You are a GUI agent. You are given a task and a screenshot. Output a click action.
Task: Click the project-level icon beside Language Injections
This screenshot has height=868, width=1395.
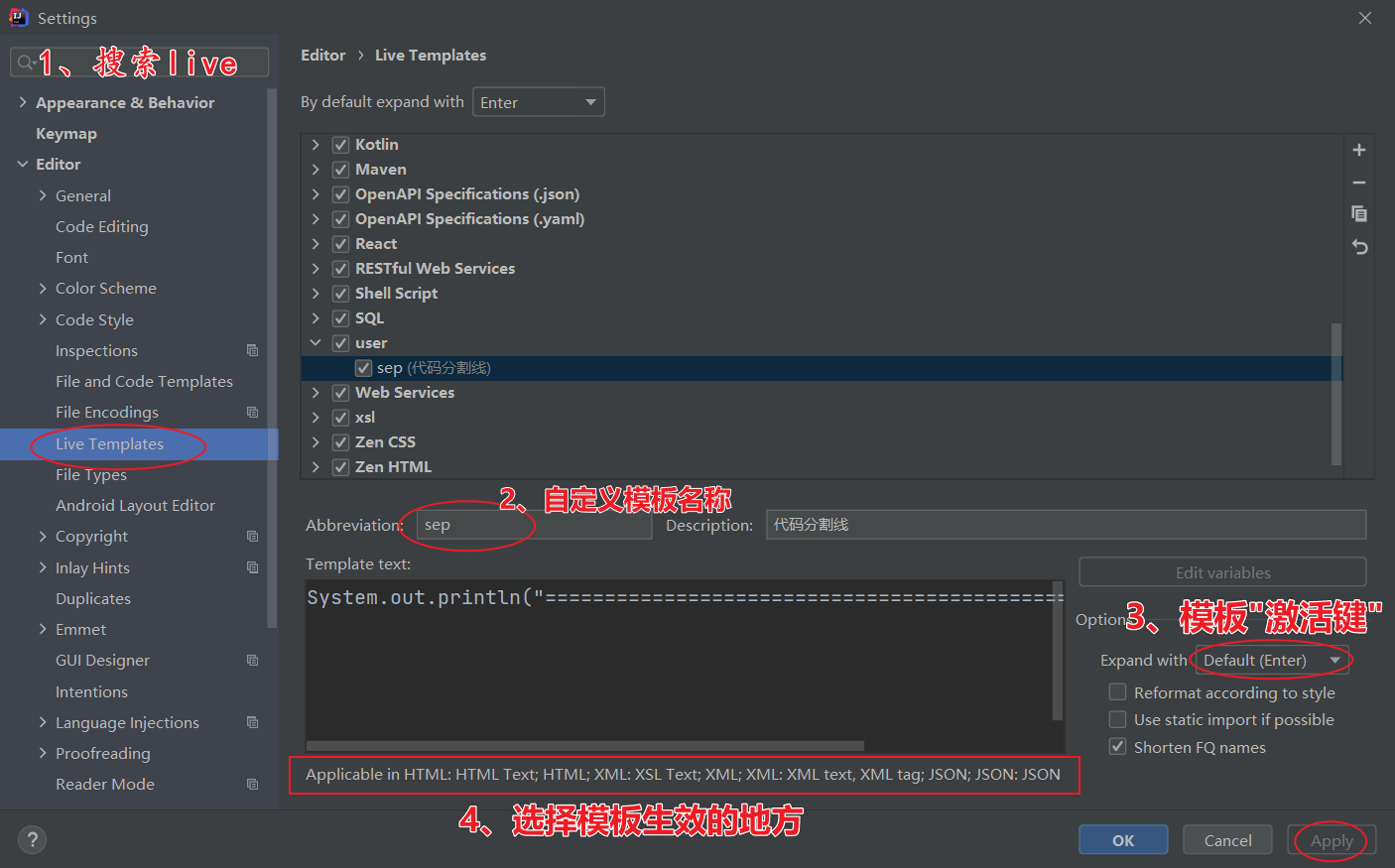coord(252,722)
